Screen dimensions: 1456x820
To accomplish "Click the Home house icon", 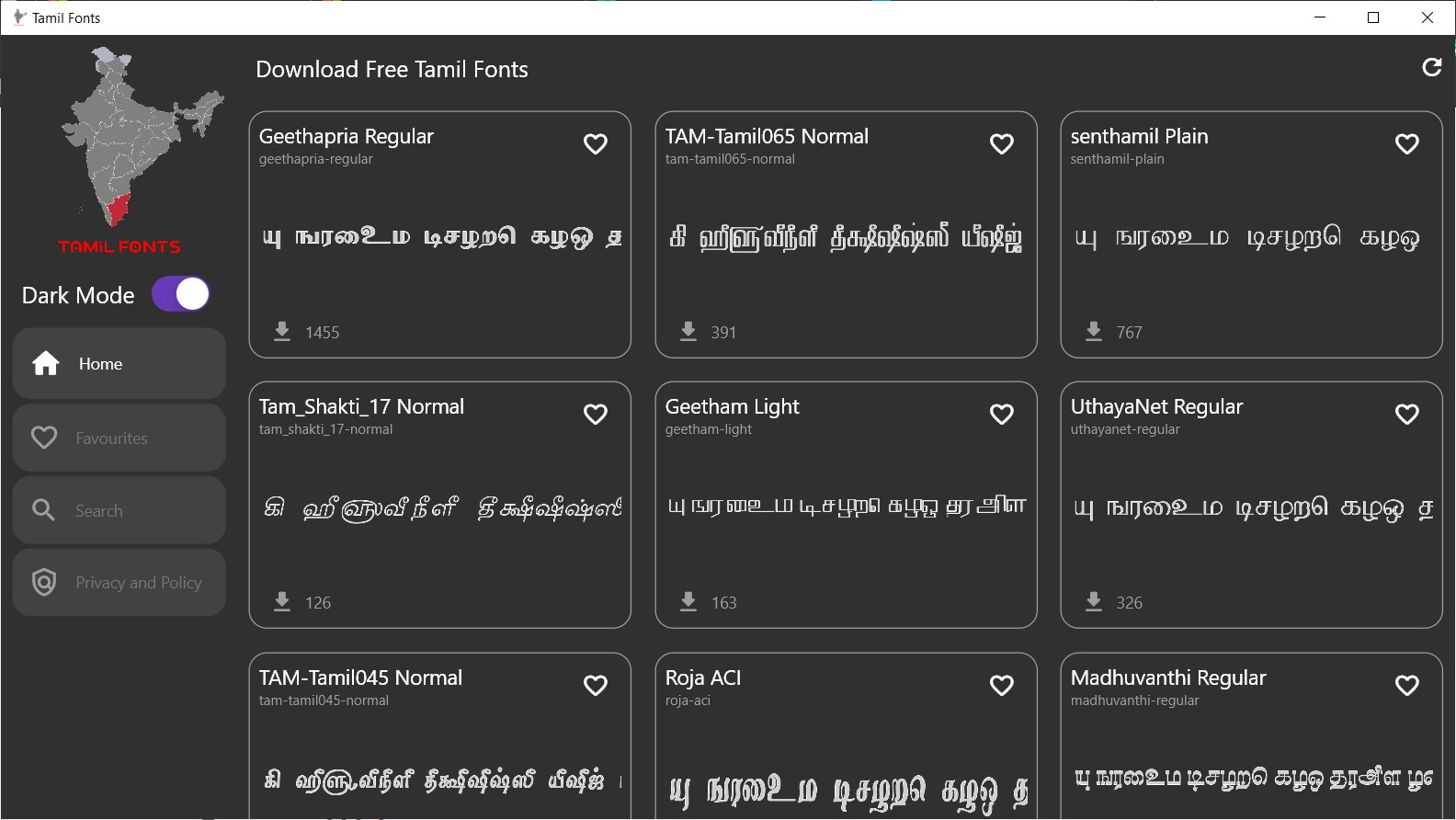I will pos(46,364).
